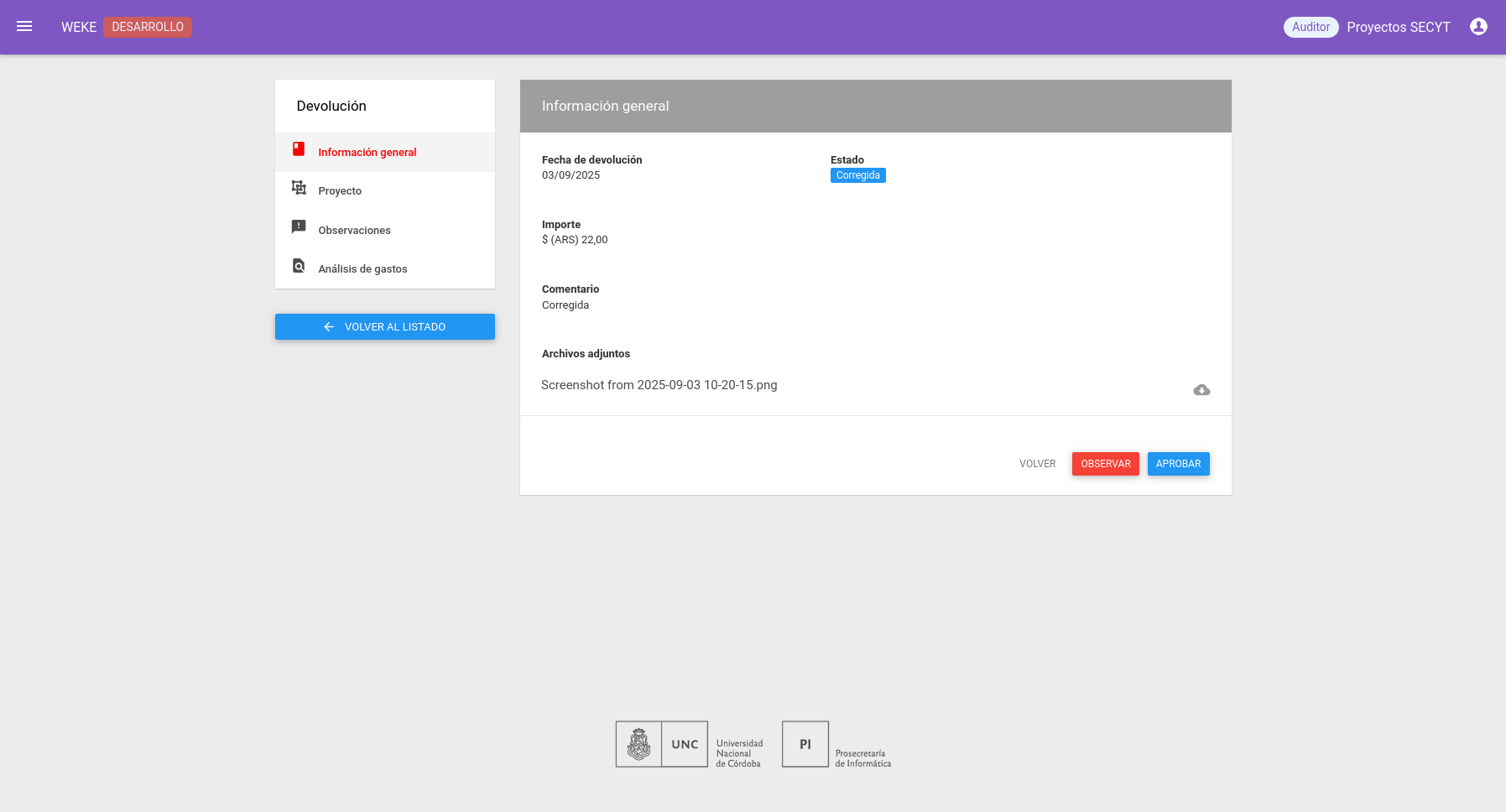
Task: Click the Auditor role chip
Action: pos(1311,27)
